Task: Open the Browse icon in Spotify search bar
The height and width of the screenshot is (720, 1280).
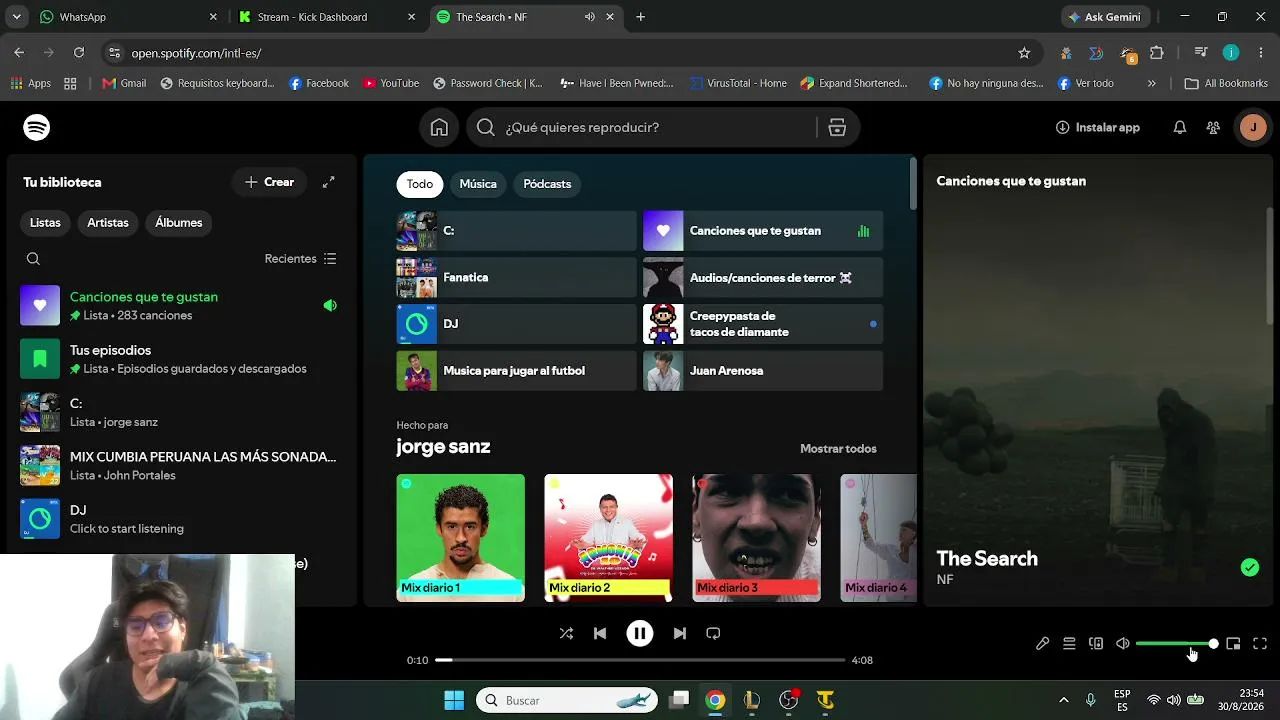Action: point(837,127)
